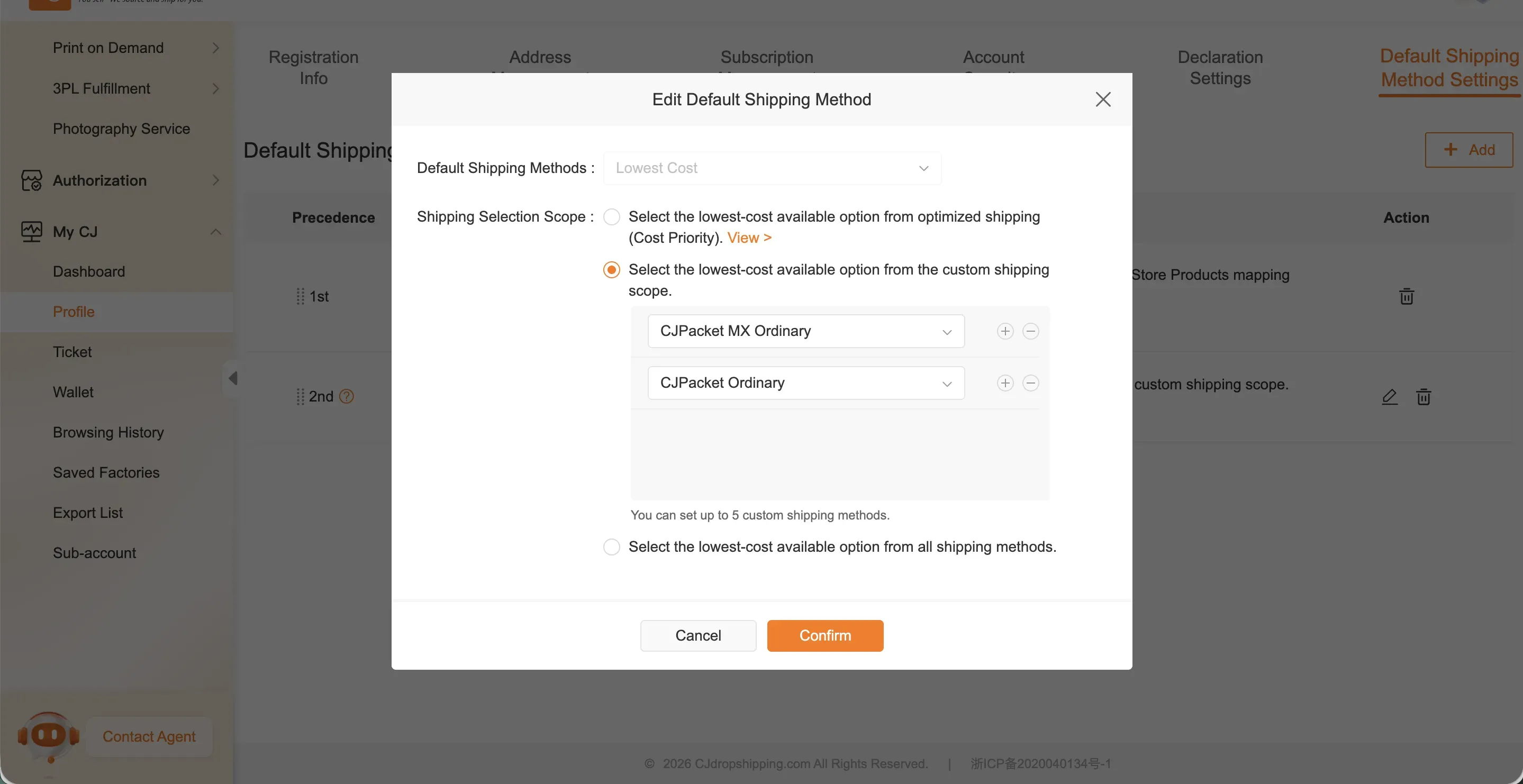
Task: Click minus icon beside CJPacket MX Ordinary
Action: point(1030,331)
